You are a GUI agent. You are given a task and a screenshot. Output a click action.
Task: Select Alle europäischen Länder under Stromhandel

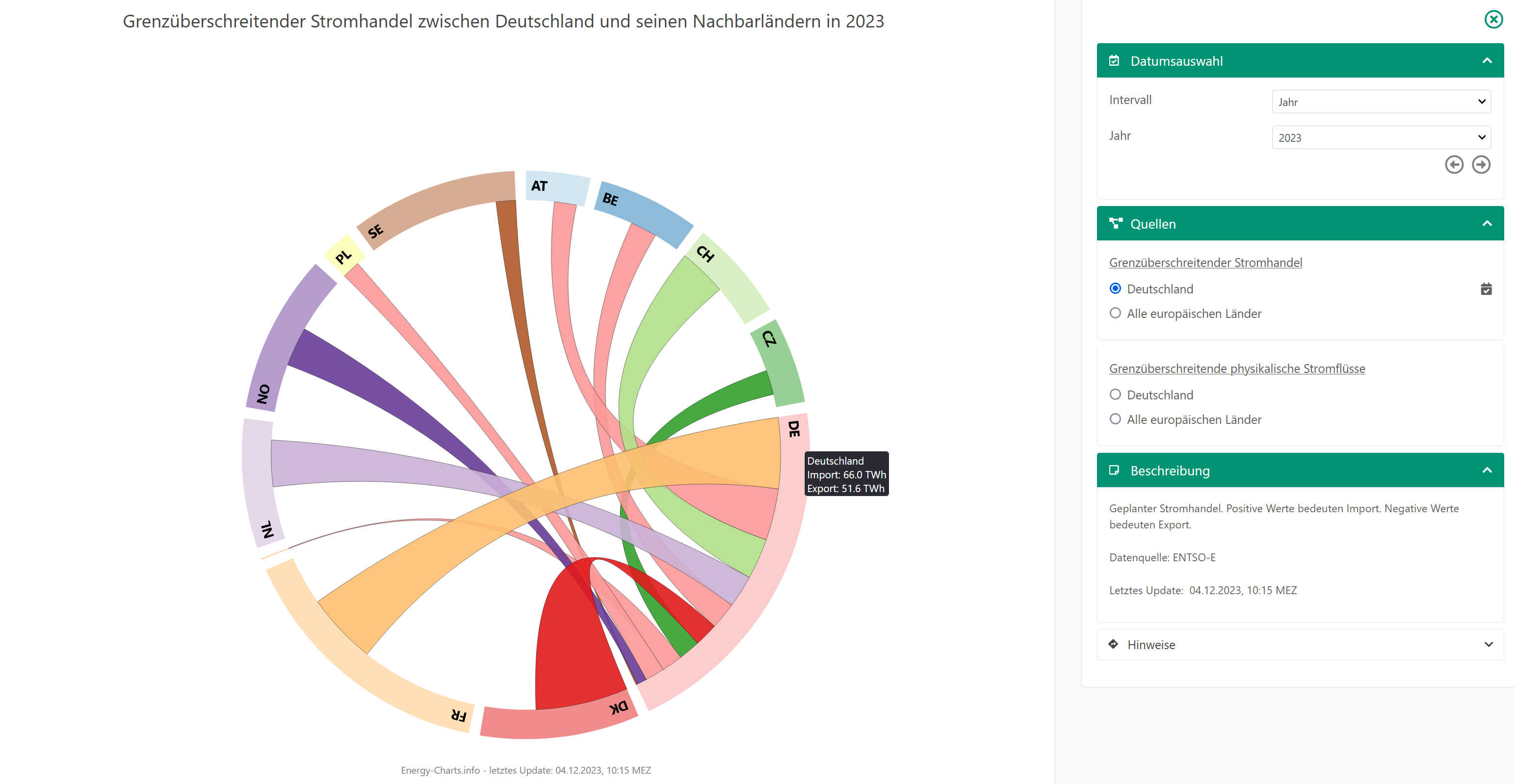(x=1115, y=313)
